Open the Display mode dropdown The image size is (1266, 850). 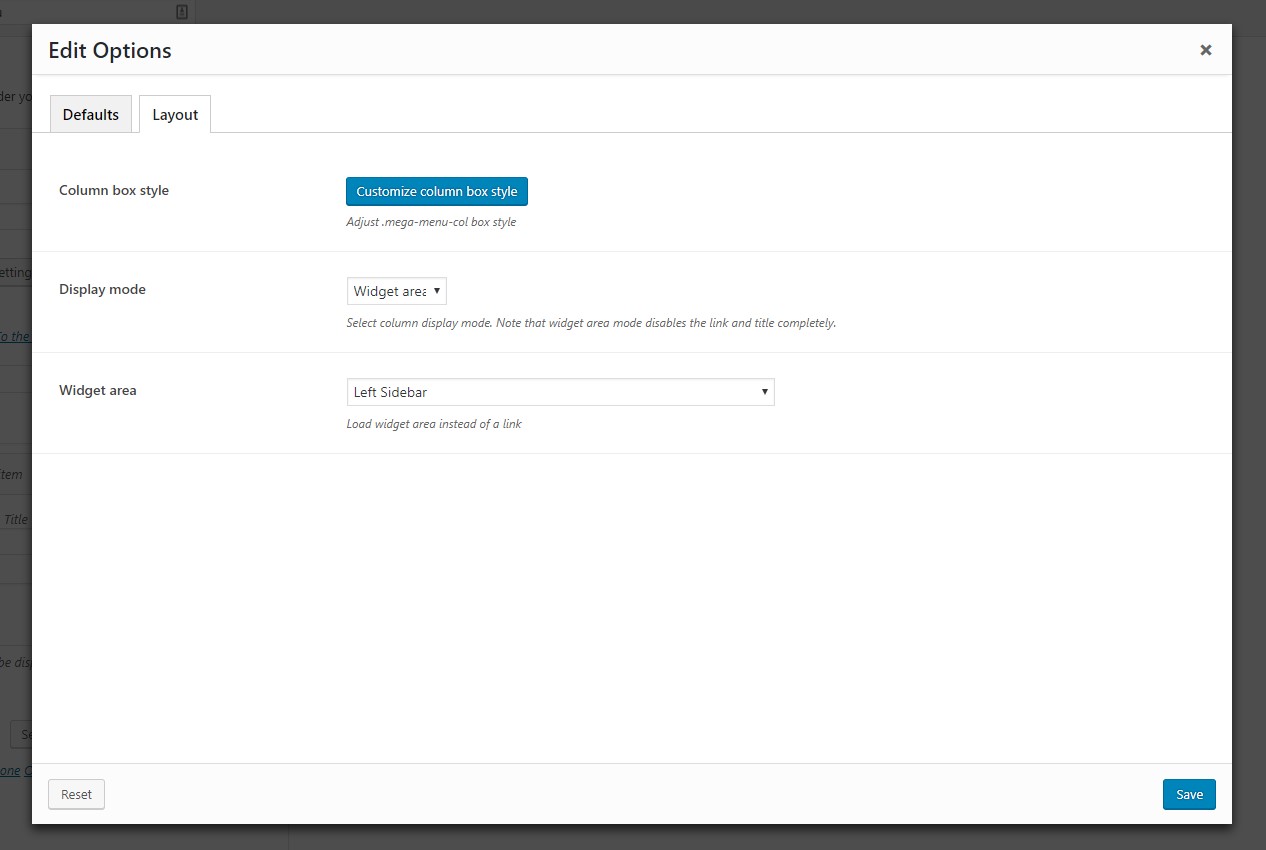[x=396, y=291]
